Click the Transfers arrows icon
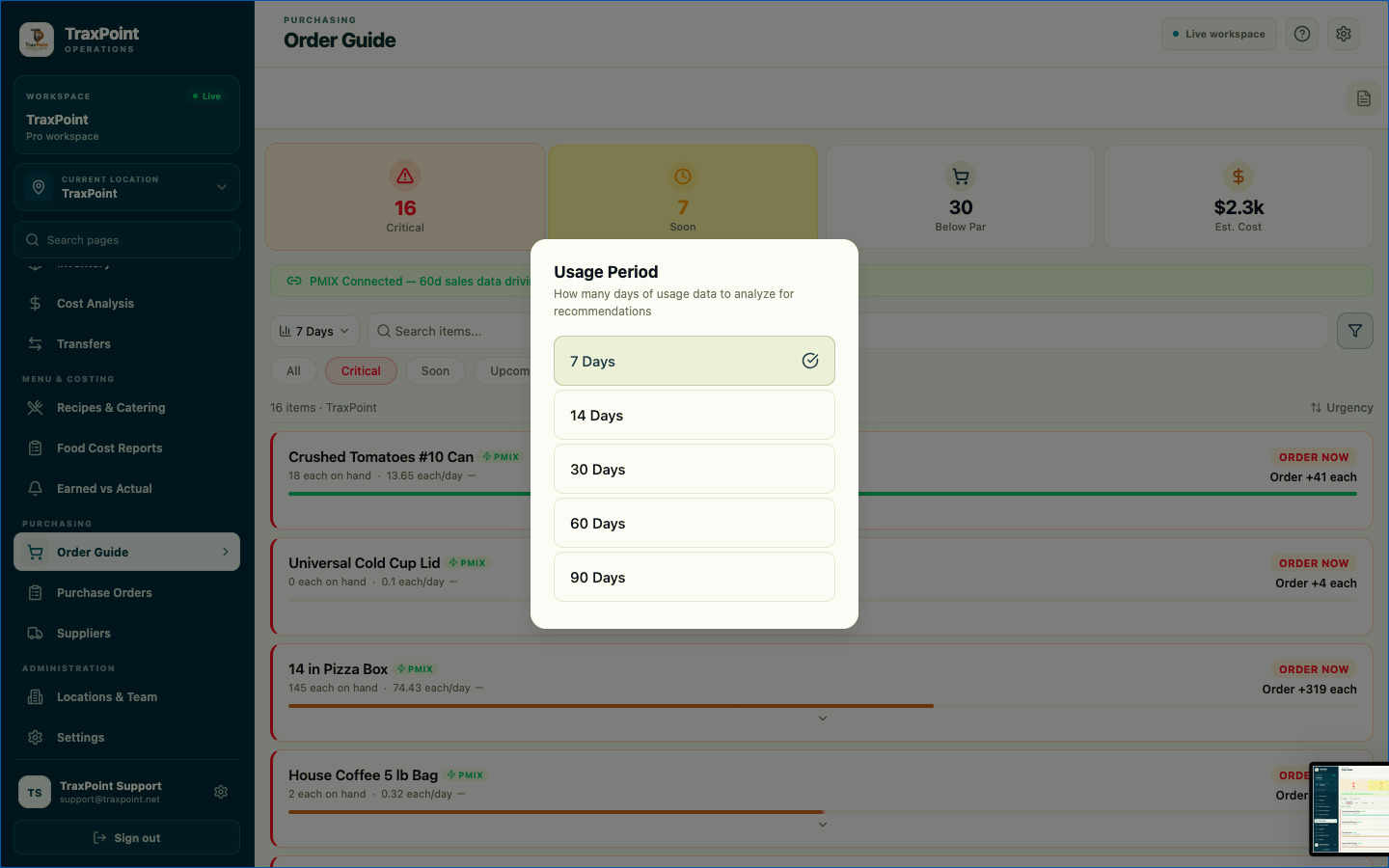The width and height of the screenshot is (1389, 868). (x=36, y=344)
